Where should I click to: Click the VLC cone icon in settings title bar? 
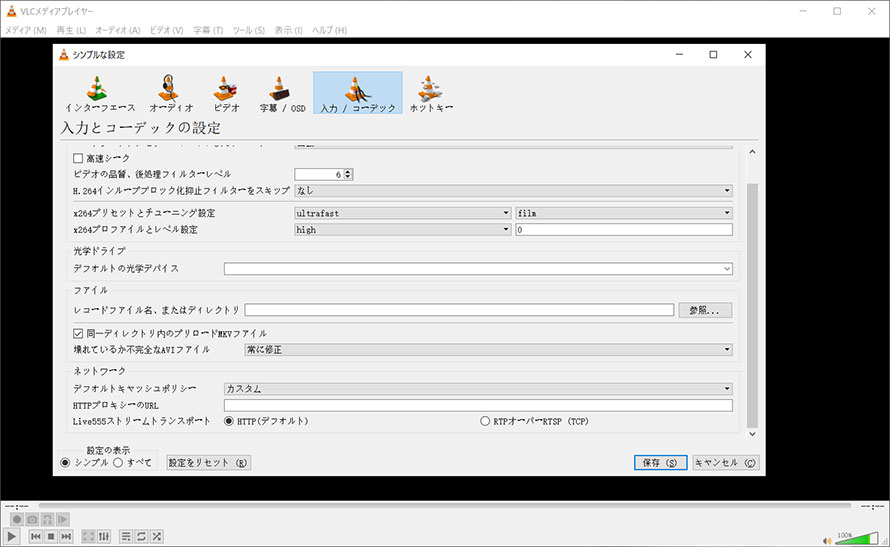coord(64,54)
